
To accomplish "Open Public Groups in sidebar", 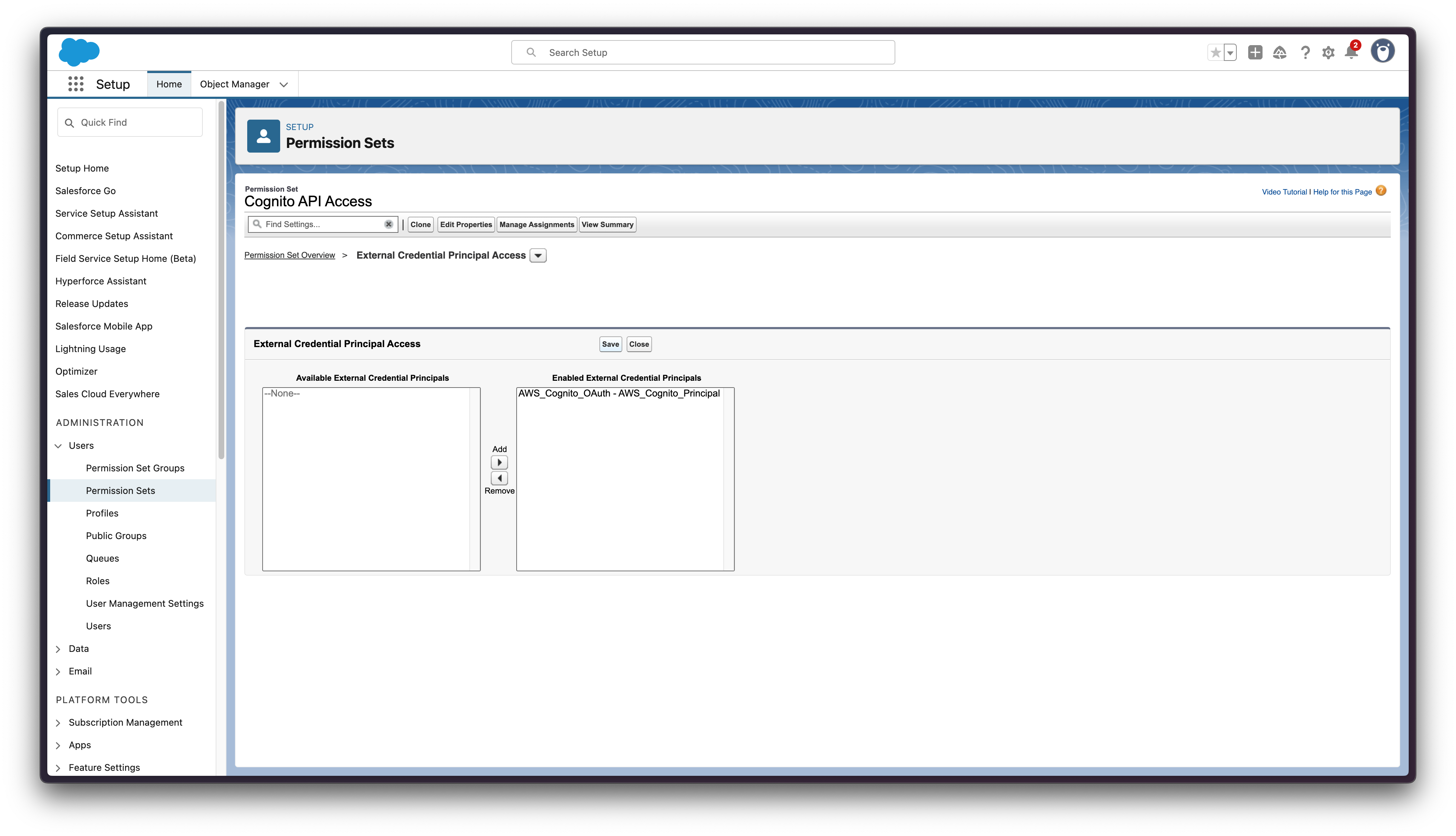I will 116,536.
